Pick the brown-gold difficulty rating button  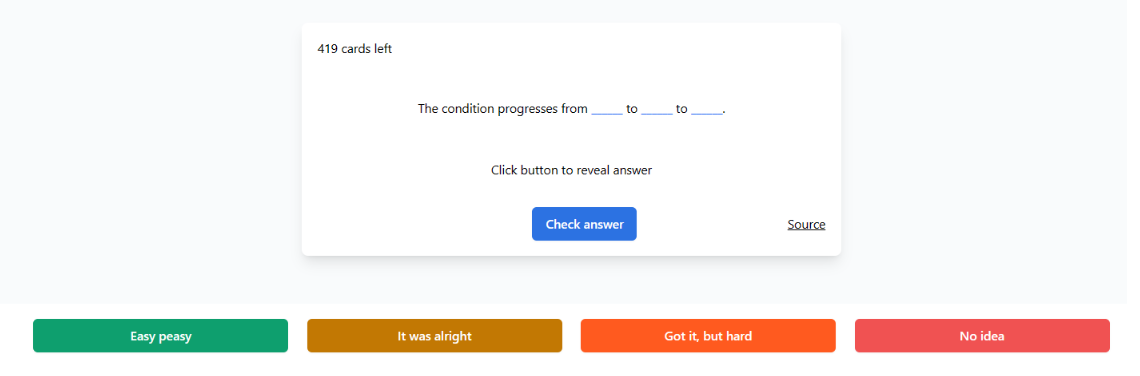click(x=434, y=336)
